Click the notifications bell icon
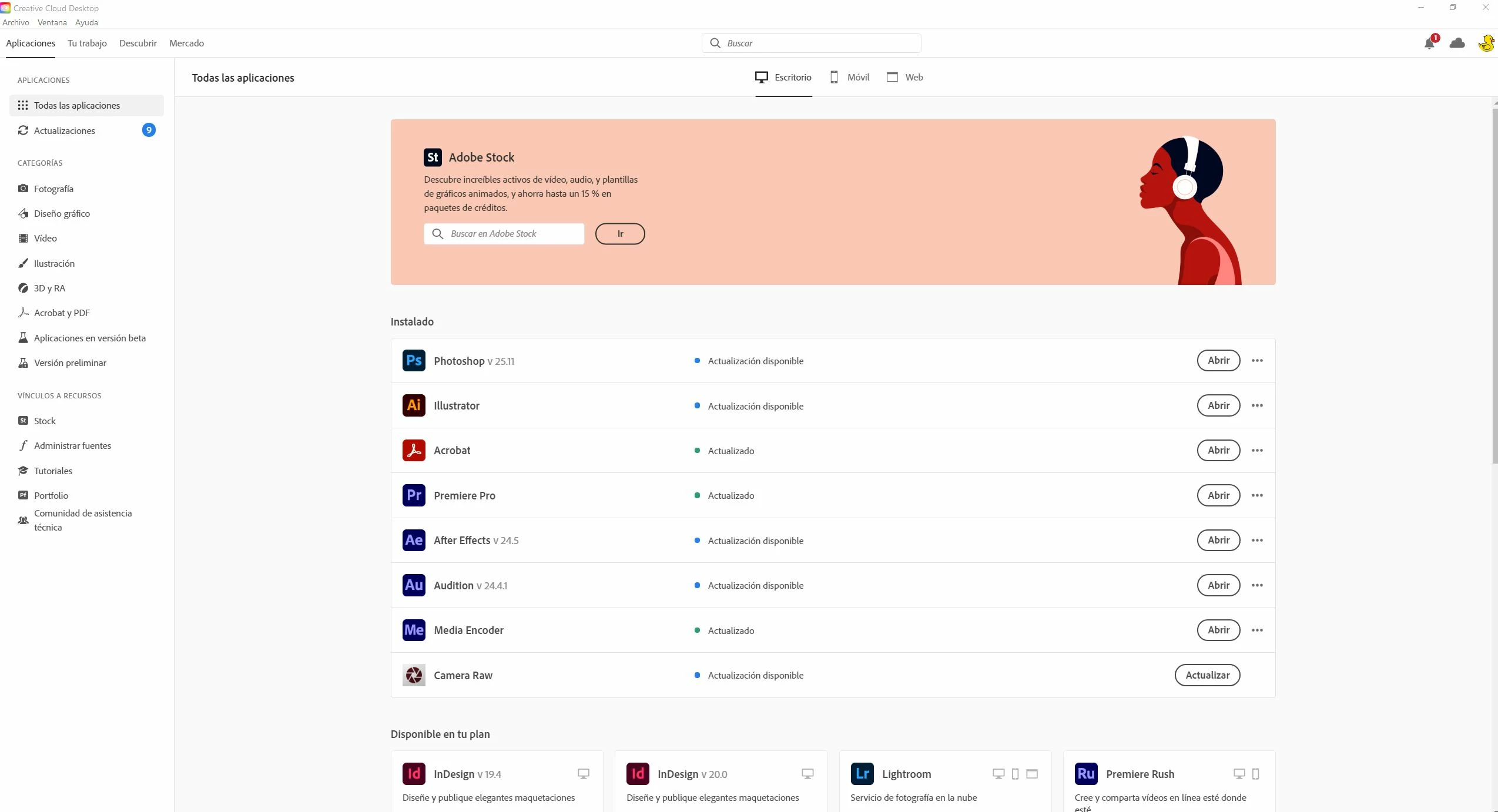Viewport: 1498px width, 812px height. tap(1429, 43)
